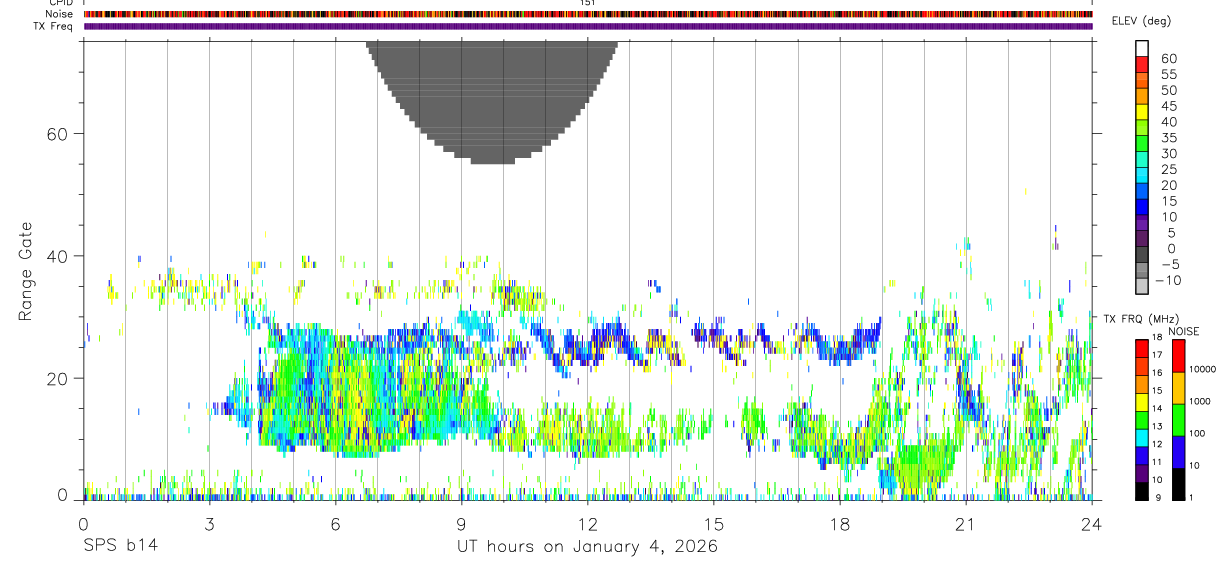The image size is (1228, 567).
Task: Click the NOISE colorbar title
Action: pyautogui.click(x=1183, y=331)
